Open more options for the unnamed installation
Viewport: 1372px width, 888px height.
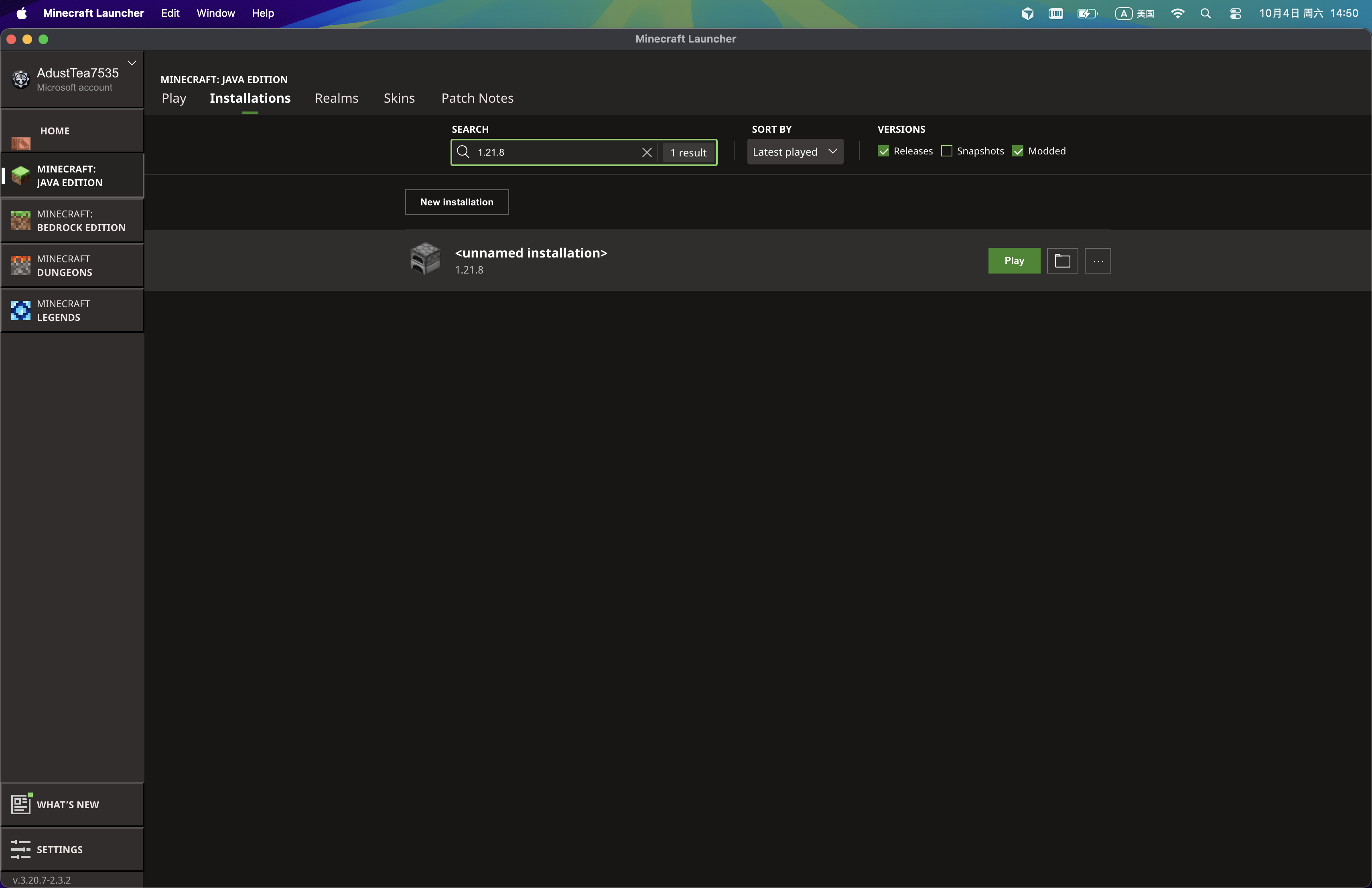click(x=1098, y=260)
